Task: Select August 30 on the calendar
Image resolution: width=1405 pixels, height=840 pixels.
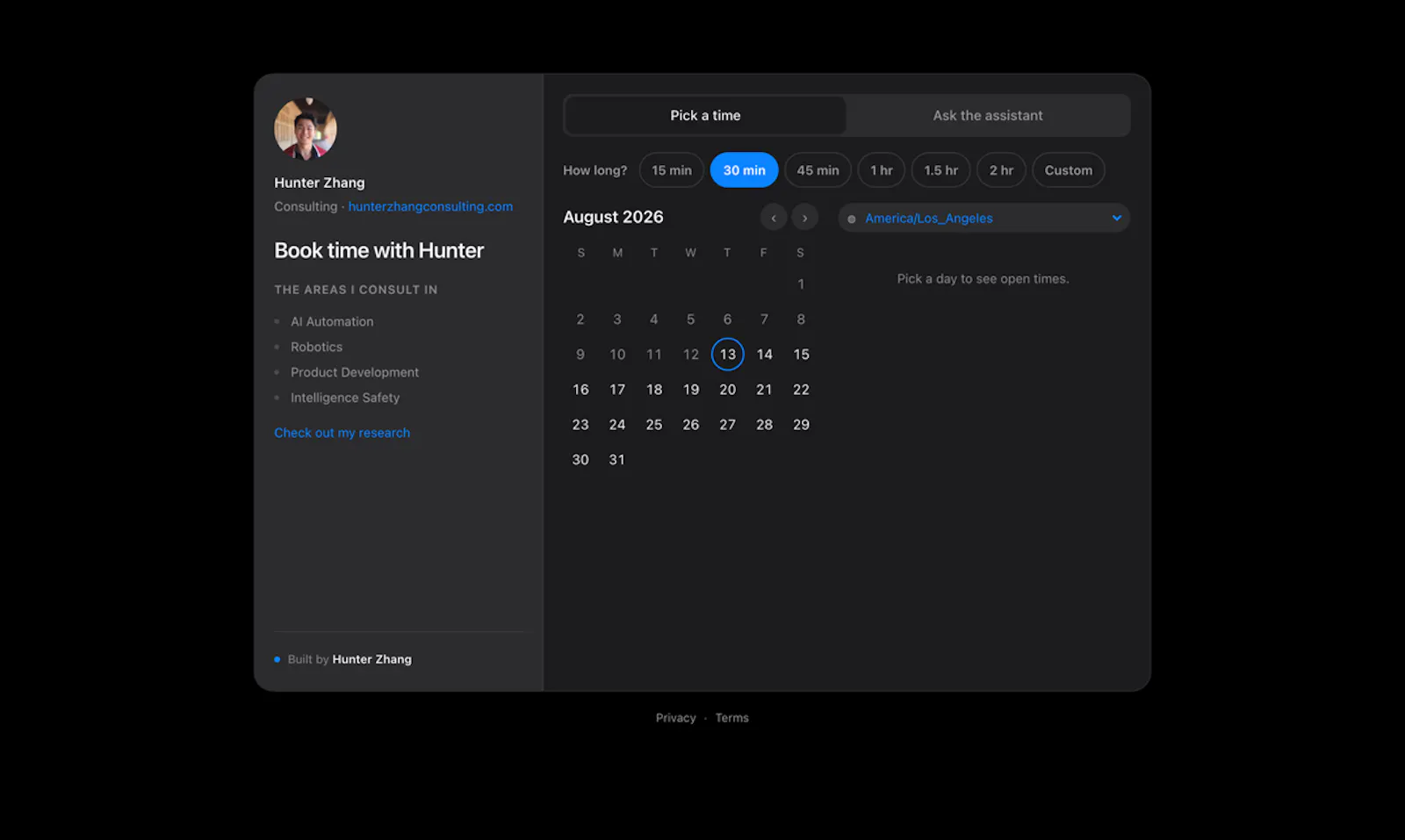Action: click(x=580, y=460)
